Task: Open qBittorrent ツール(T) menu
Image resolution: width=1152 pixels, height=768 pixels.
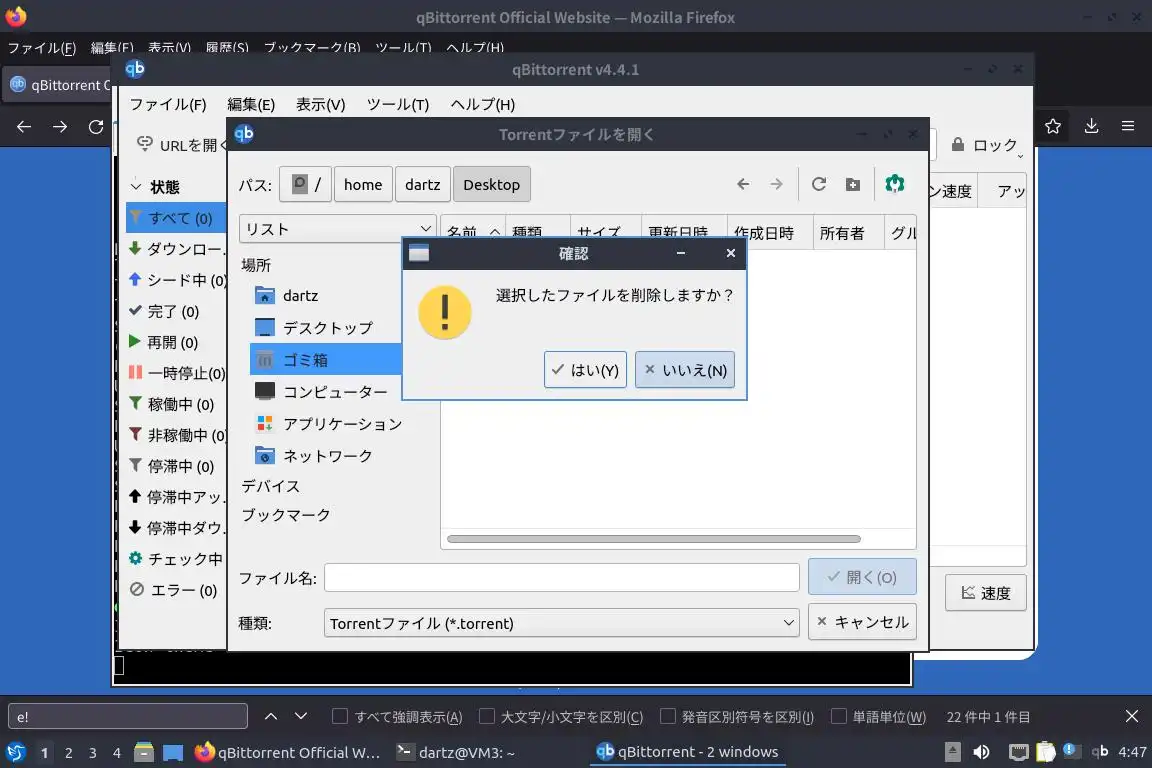Action: click(x=397, y=104)
